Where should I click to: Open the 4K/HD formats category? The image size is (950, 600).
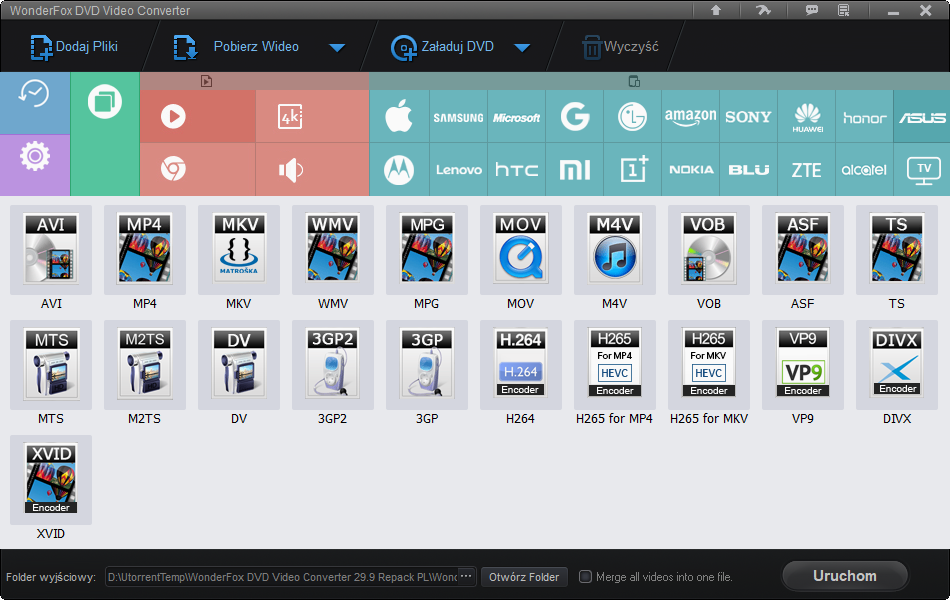pyautogui.click(x=313, y=116)
